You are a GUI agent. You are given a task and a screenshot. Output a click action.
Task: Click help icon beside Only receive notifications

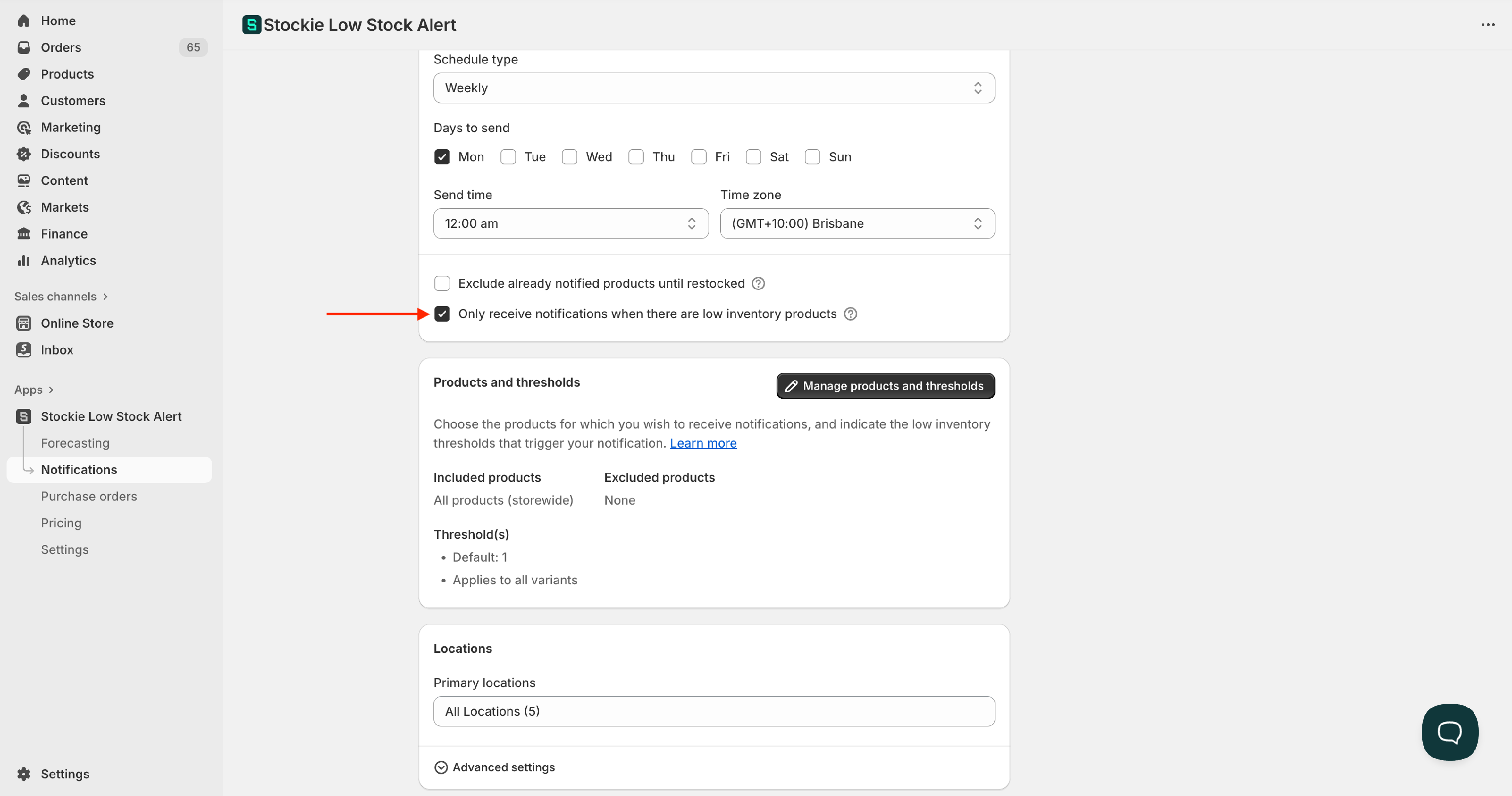pos(850,314)
